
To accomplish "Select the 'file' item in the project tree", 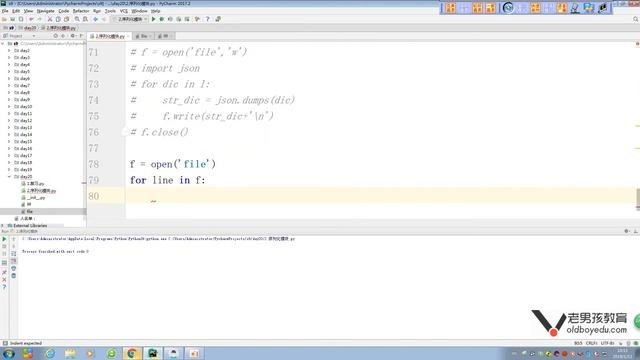I will [27, 211].
